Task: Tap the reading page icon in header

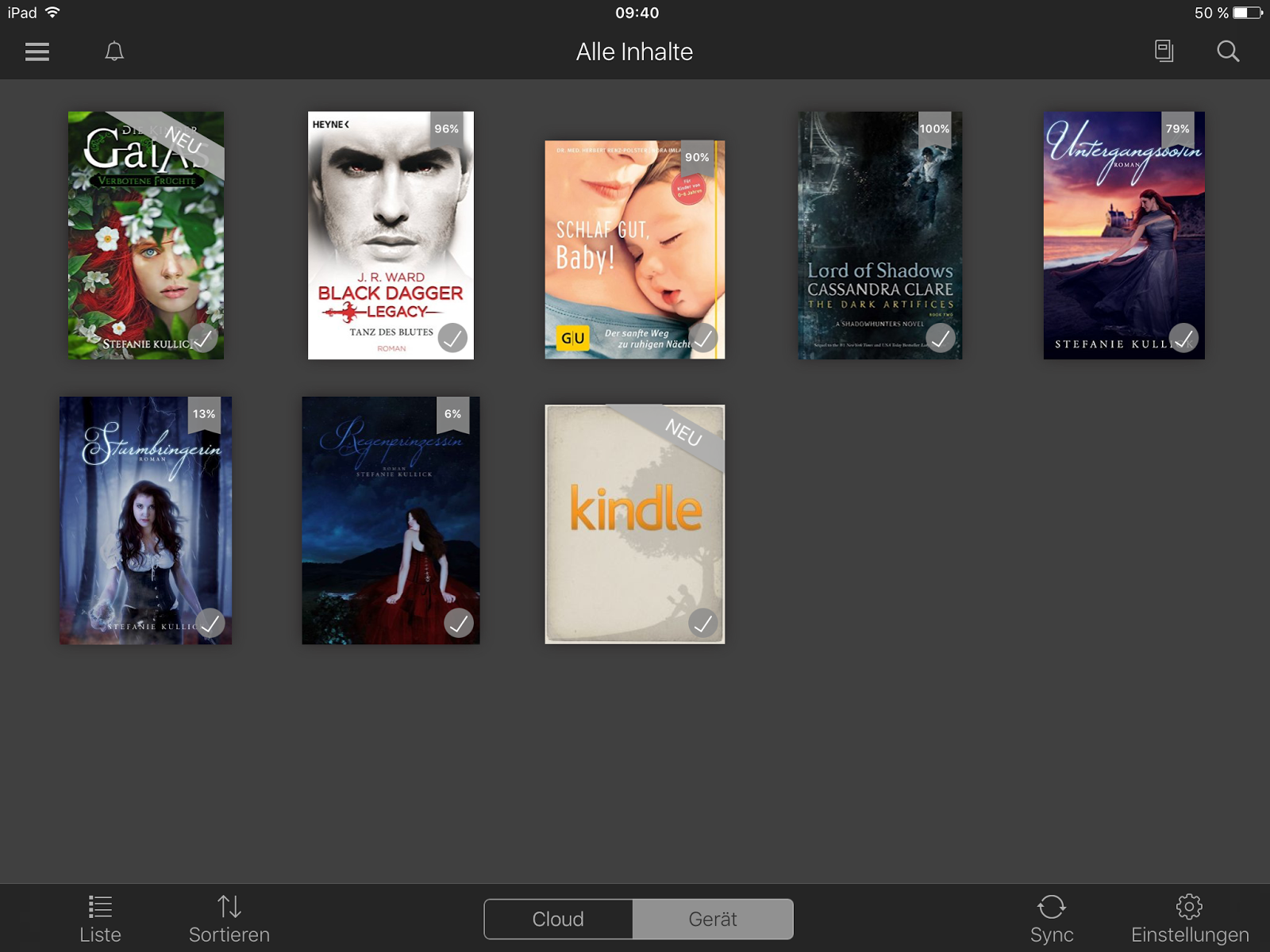Action: coord(1164,52)
